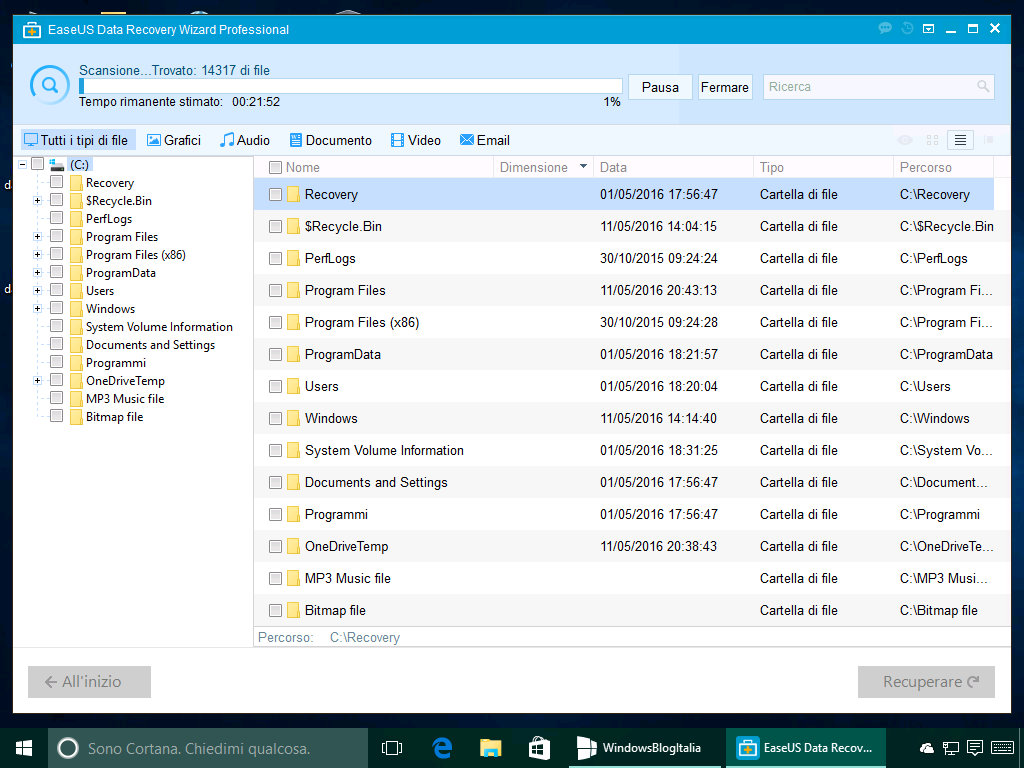The height and width of the screenshot is (768, 1024).
Task: Expand the ProgramData tree node
Action: (x=37, y=272)
